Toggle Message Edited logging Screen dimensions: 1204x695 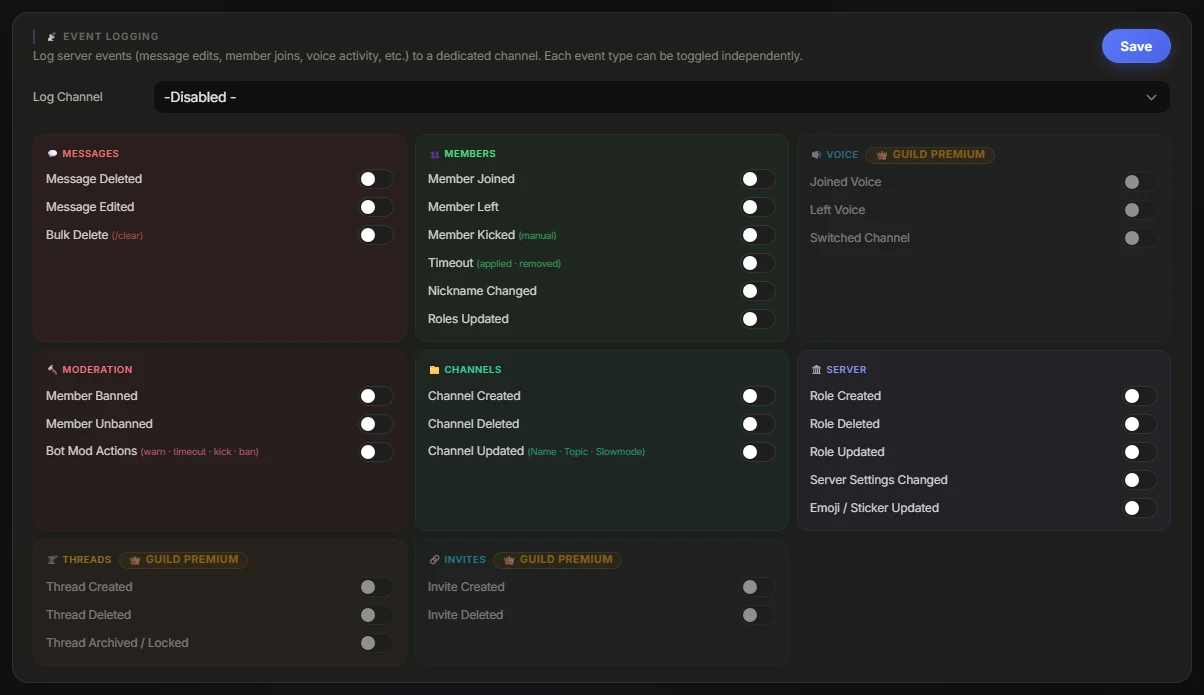coord(376,207)
